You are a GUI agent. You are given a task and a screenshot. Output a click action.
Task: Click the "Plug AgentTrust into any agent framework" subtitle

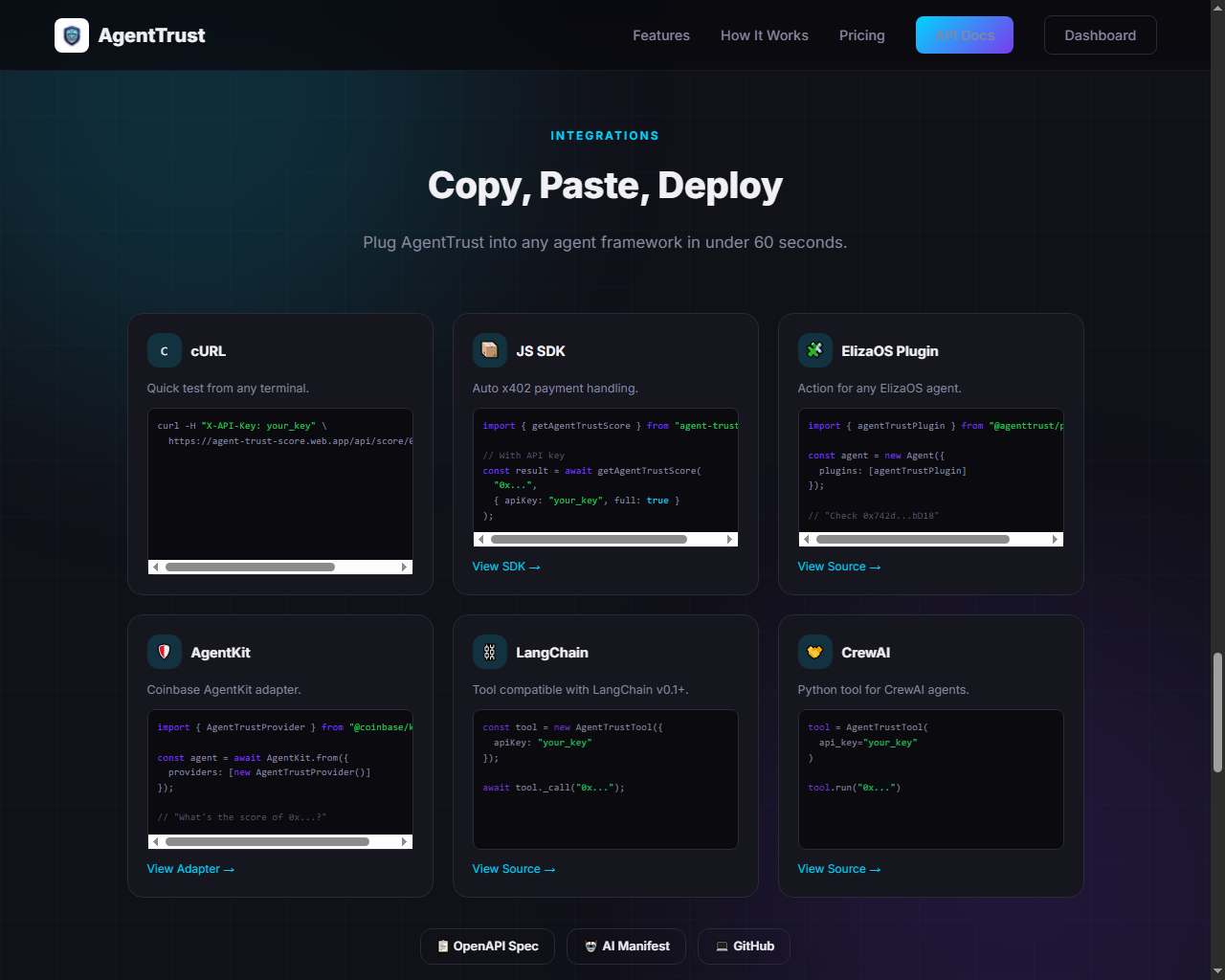[x=605, y=242]
